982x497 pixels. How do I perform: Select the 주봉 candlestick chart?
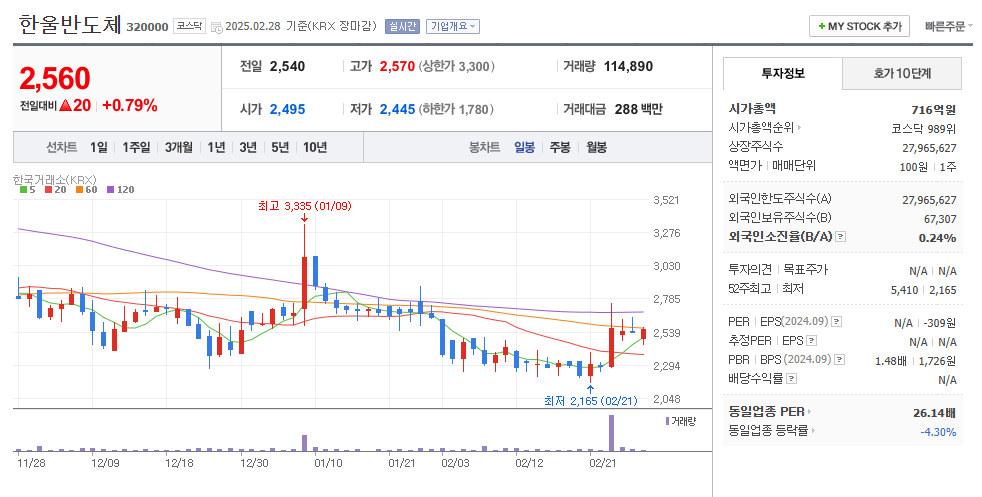tap(560, 148)
